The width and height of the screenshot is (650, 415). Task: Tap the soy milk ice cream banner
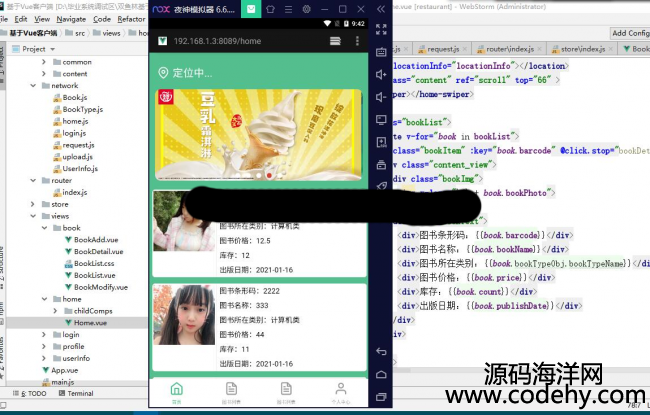258,135
